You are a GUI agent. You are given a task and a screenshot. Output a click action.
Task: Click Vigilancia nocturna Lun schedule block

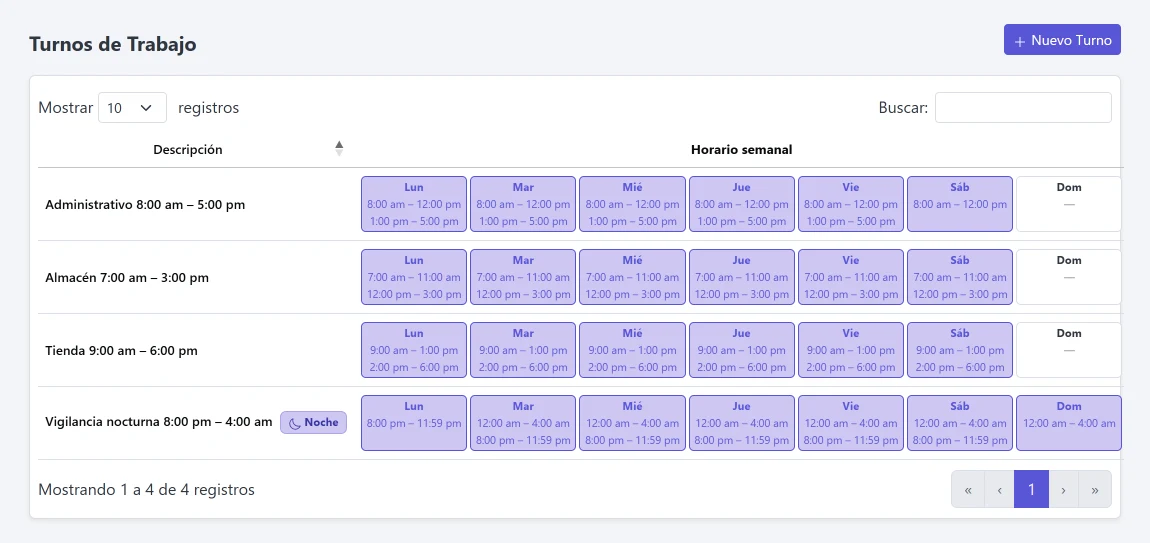coord(414,423)
